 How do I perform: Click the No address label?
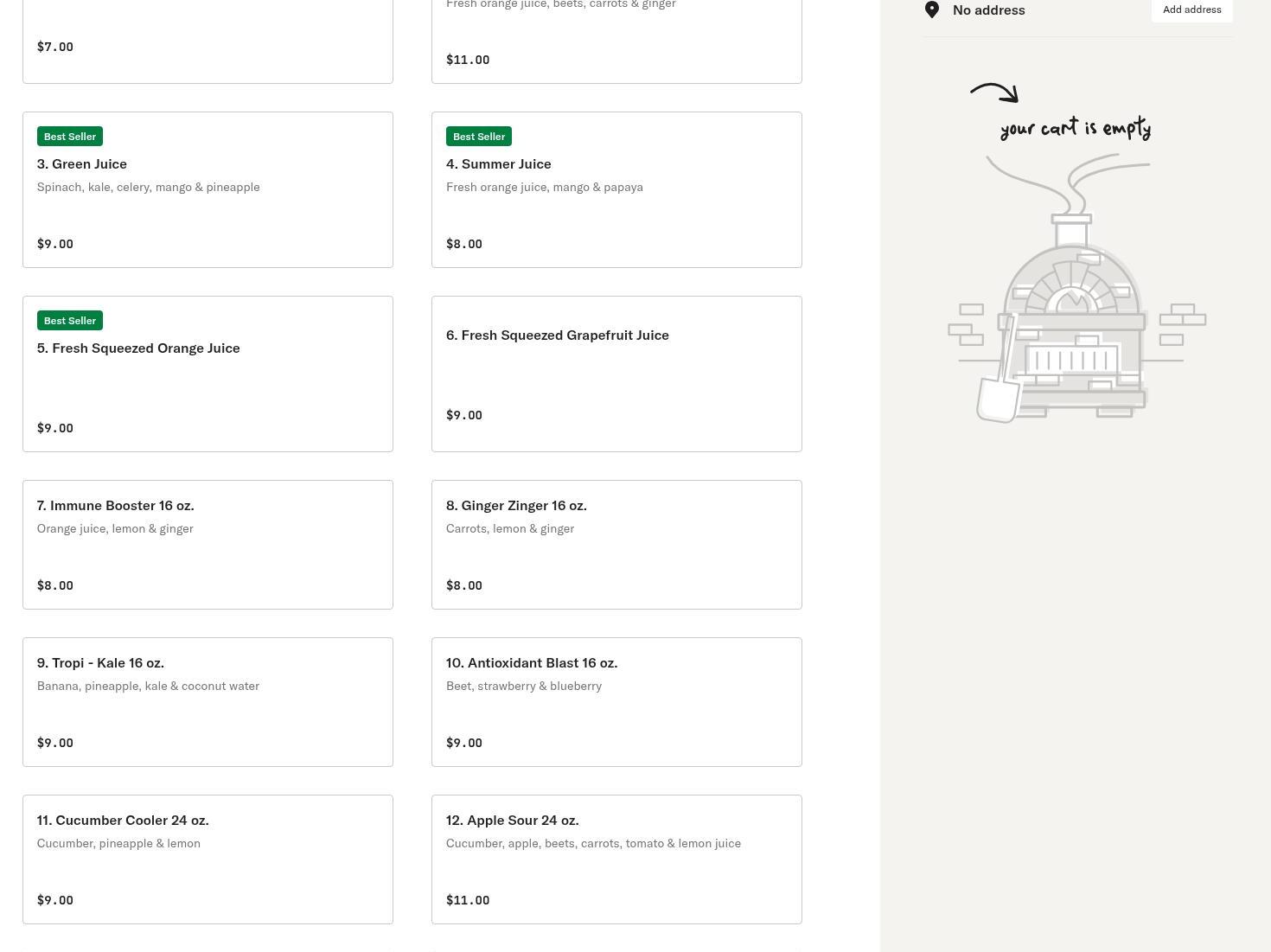click(x=988, y=10)
